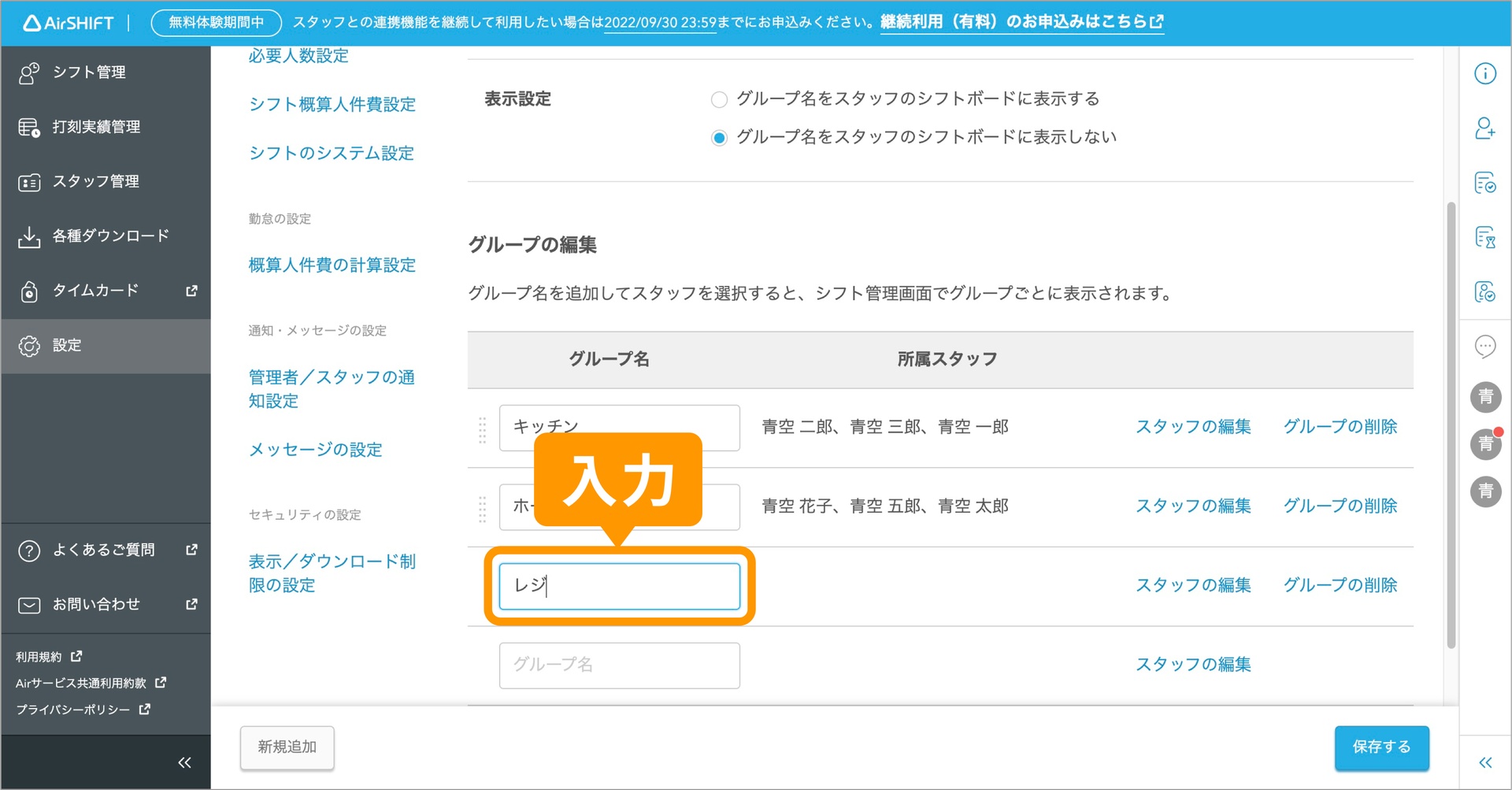
Task: Click the 新規追加 button
Action: [287, 747]
